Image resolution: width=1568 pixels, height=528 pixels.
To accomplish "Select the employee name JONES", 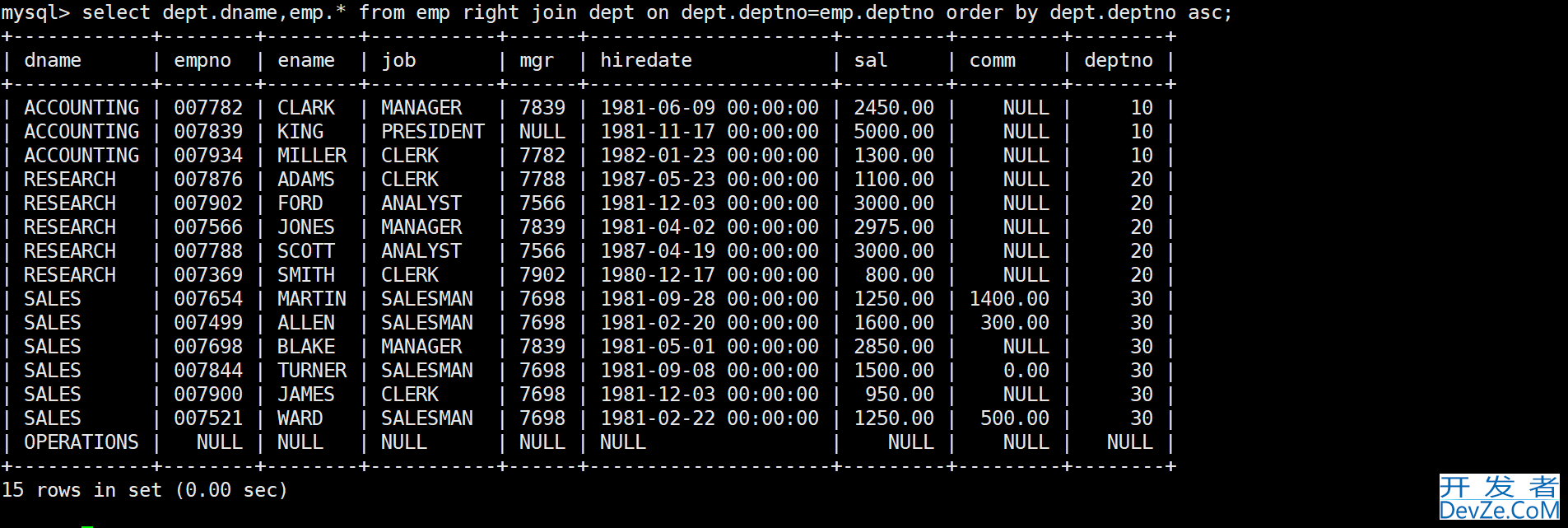I will pyautogui.click(x=306, y=227).
